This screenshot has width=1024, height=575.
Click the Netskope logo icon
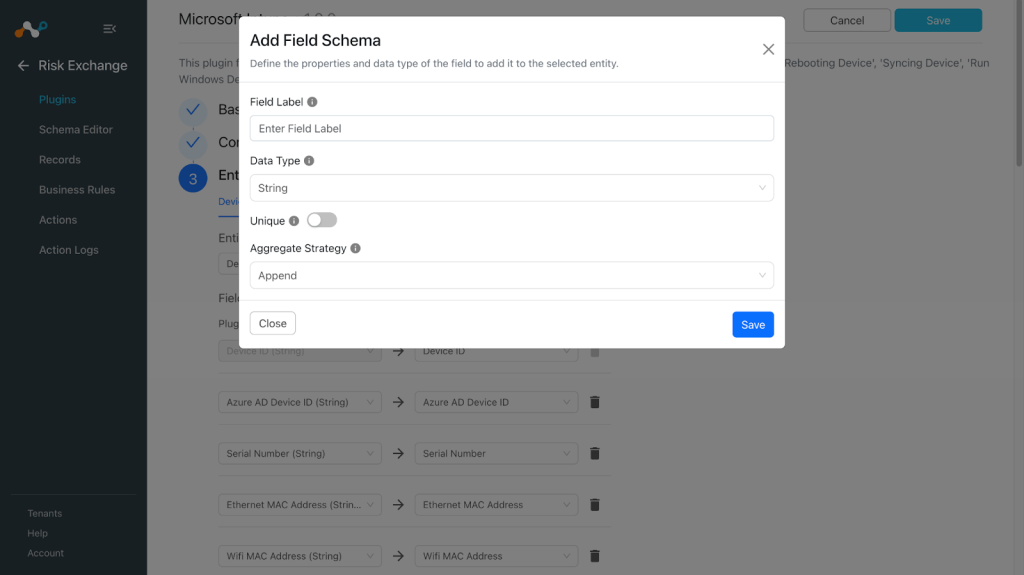(x=31, y=29)
